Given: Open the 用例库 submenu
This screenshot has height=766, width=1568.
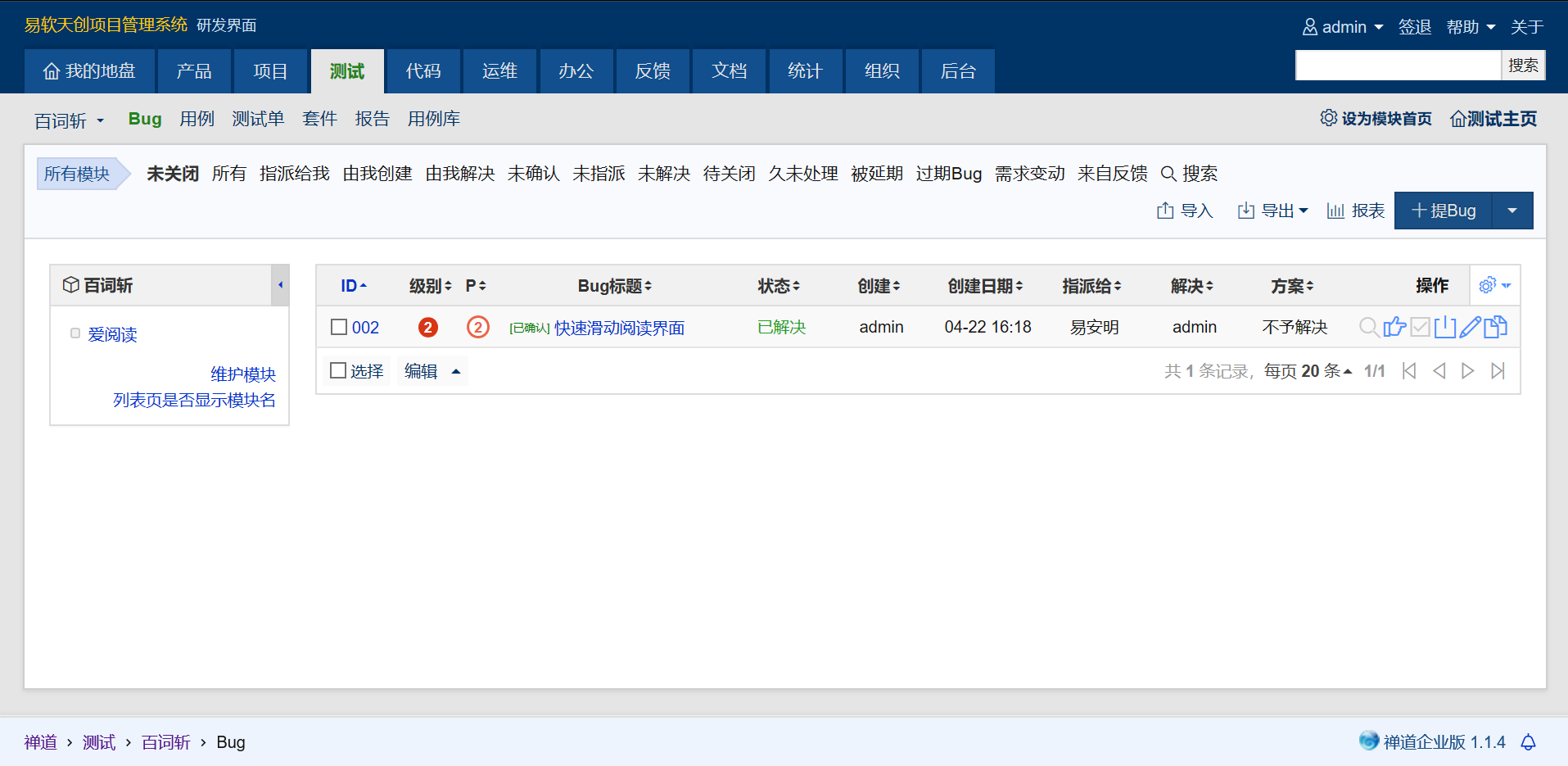Looking at the screenshot, I should pyautogui.click(x=434, y=119).
